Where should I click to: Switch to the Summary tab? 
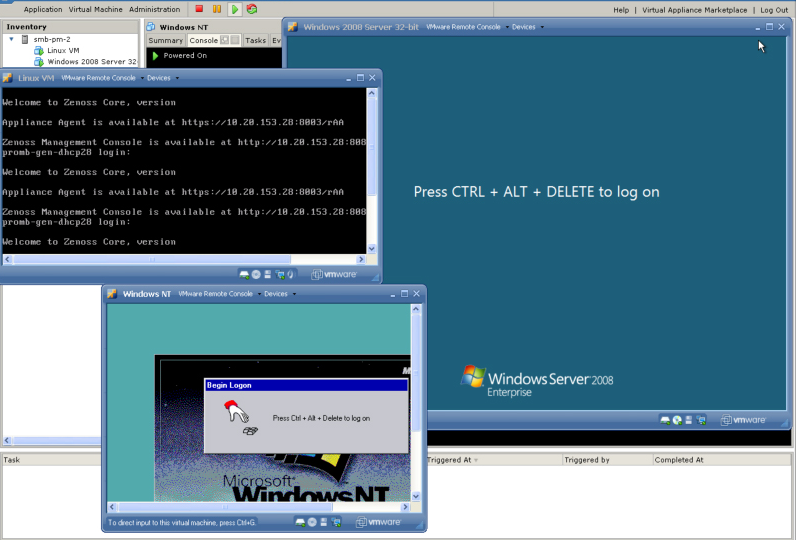point(165,40)
